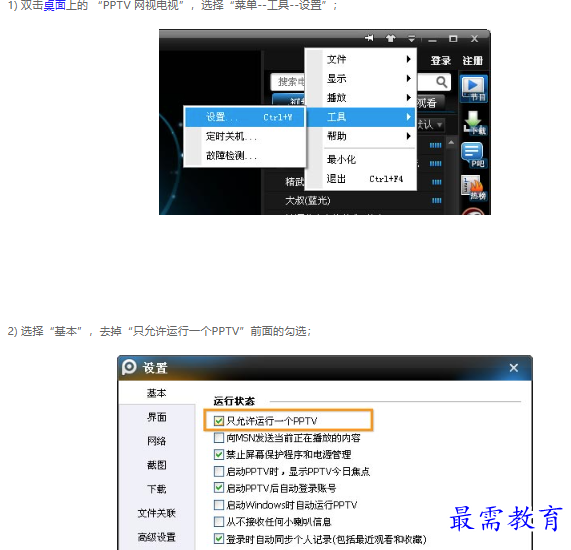Choose 设置... in the 工具 submenu
The image size is (571, 550).
(x=245, y=117)
